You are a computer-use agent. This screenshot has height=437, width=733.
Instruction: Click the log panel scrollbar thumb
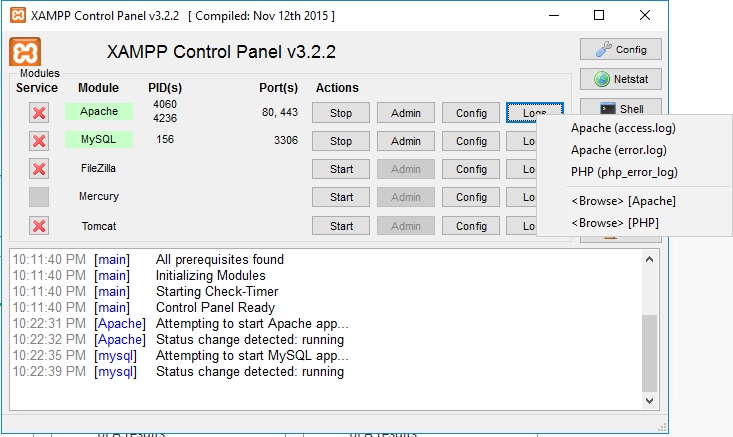pyautogui.click(x=649, y=353)
